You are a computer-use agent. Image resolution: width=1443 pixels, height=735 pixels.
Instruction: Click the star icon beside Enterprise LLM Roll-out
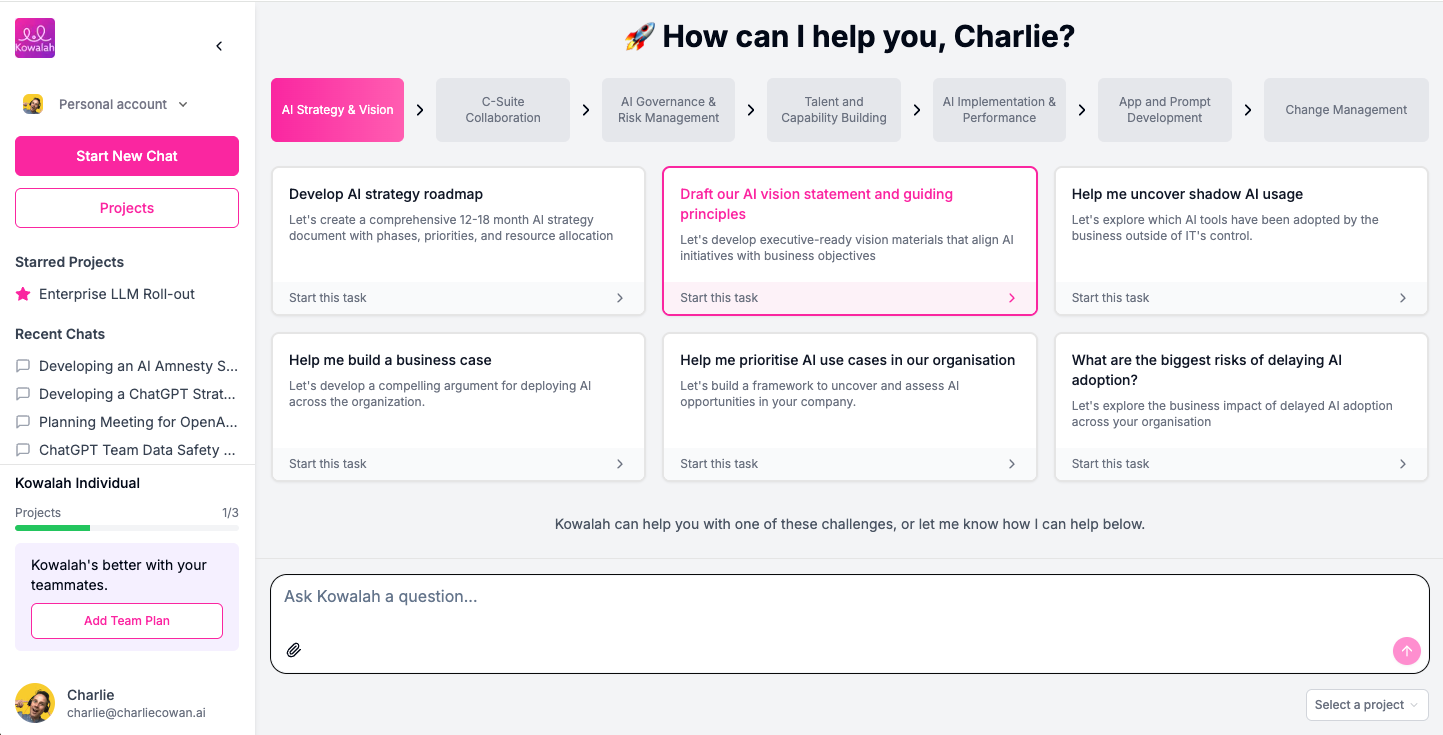coord(23,294)
